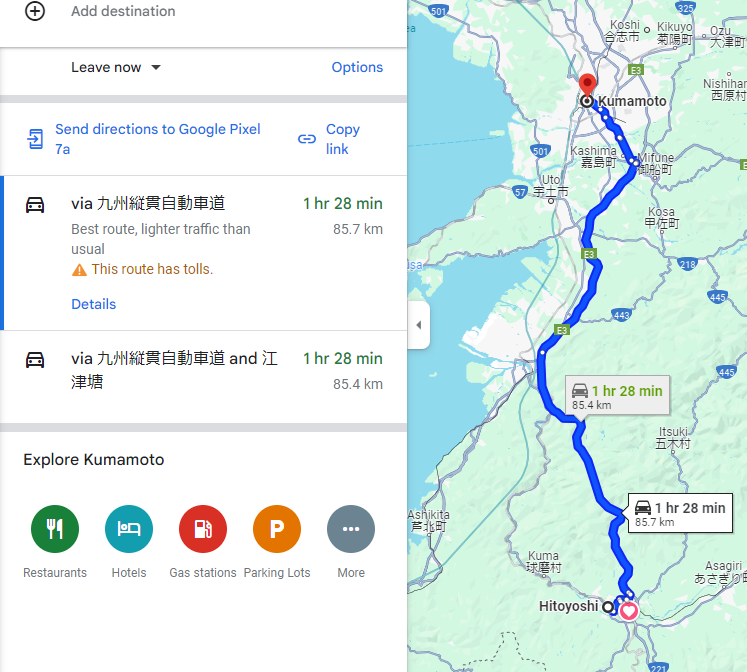Click Send directions to Google Pixel 7a

click(158, 139)
